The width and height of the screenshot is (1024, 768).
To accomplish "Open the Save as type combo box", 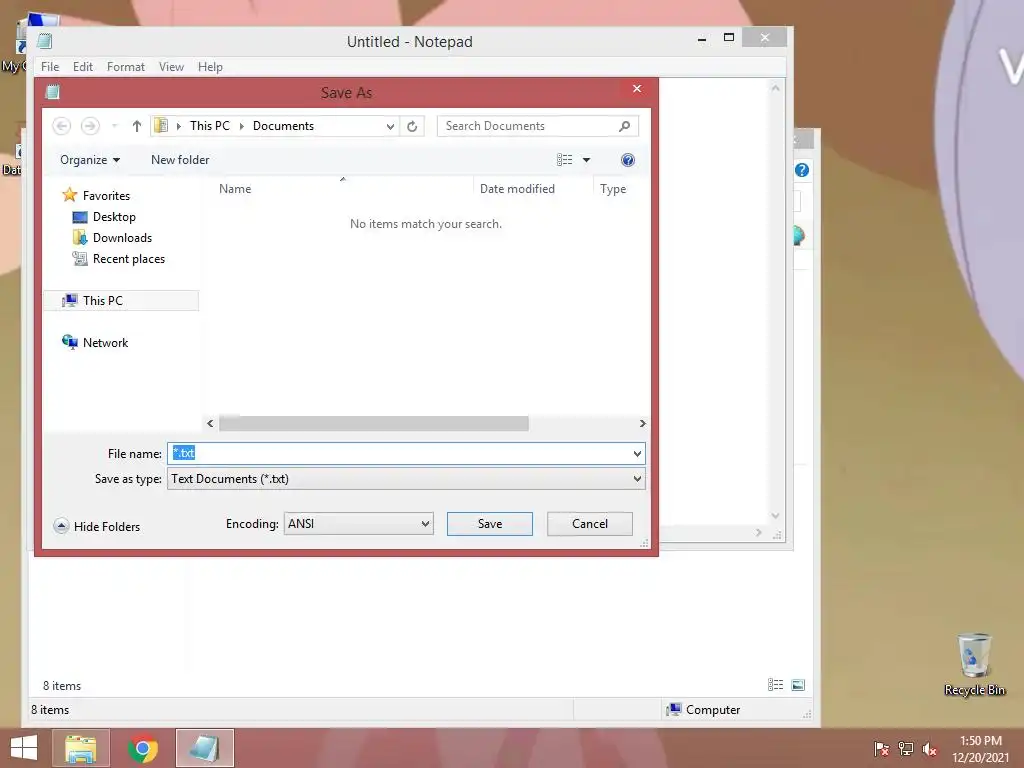I will click(406, 479).
